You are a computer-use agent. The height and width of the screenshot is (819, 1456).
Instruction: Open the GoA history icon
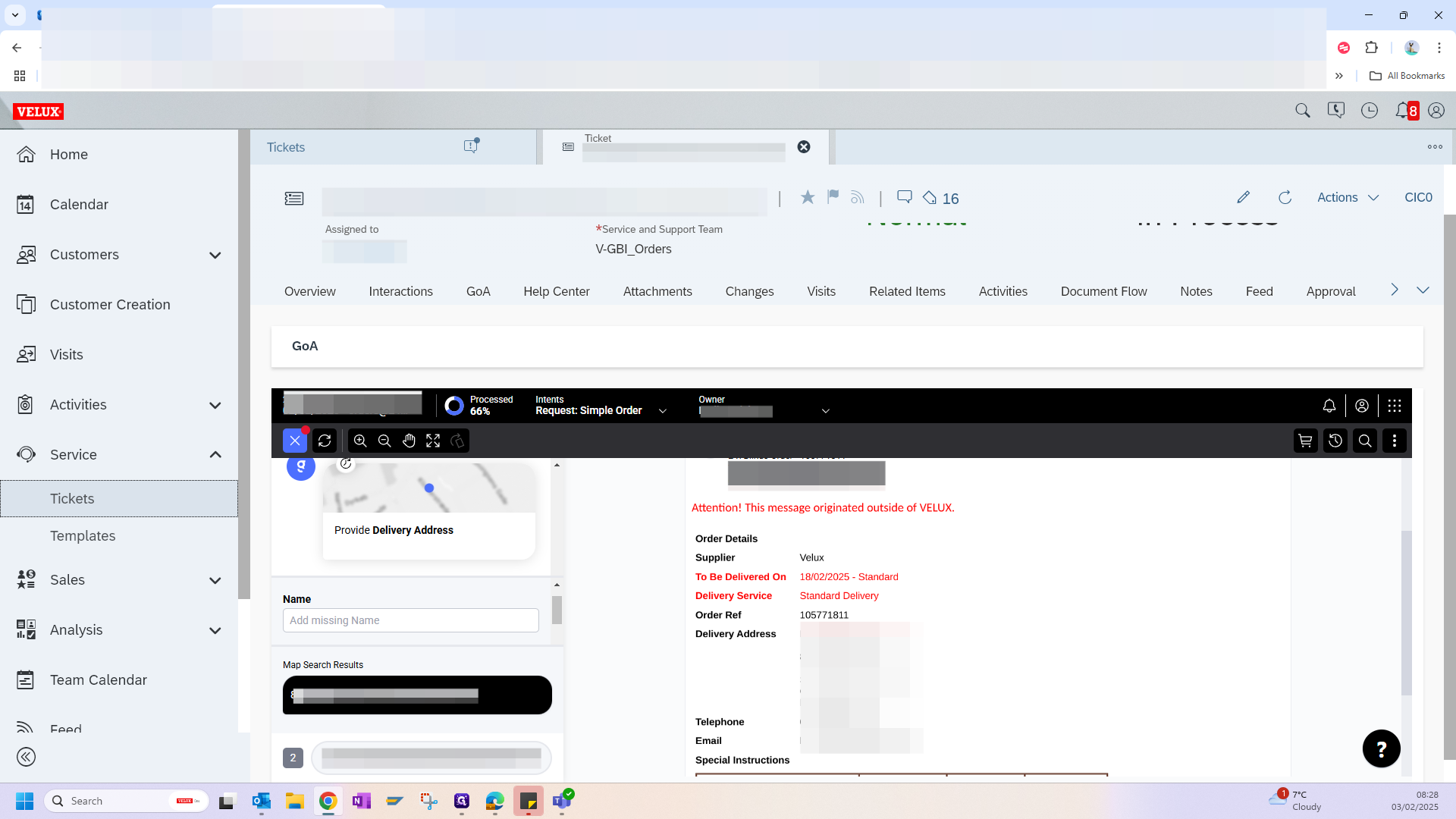pos(1335,441)
